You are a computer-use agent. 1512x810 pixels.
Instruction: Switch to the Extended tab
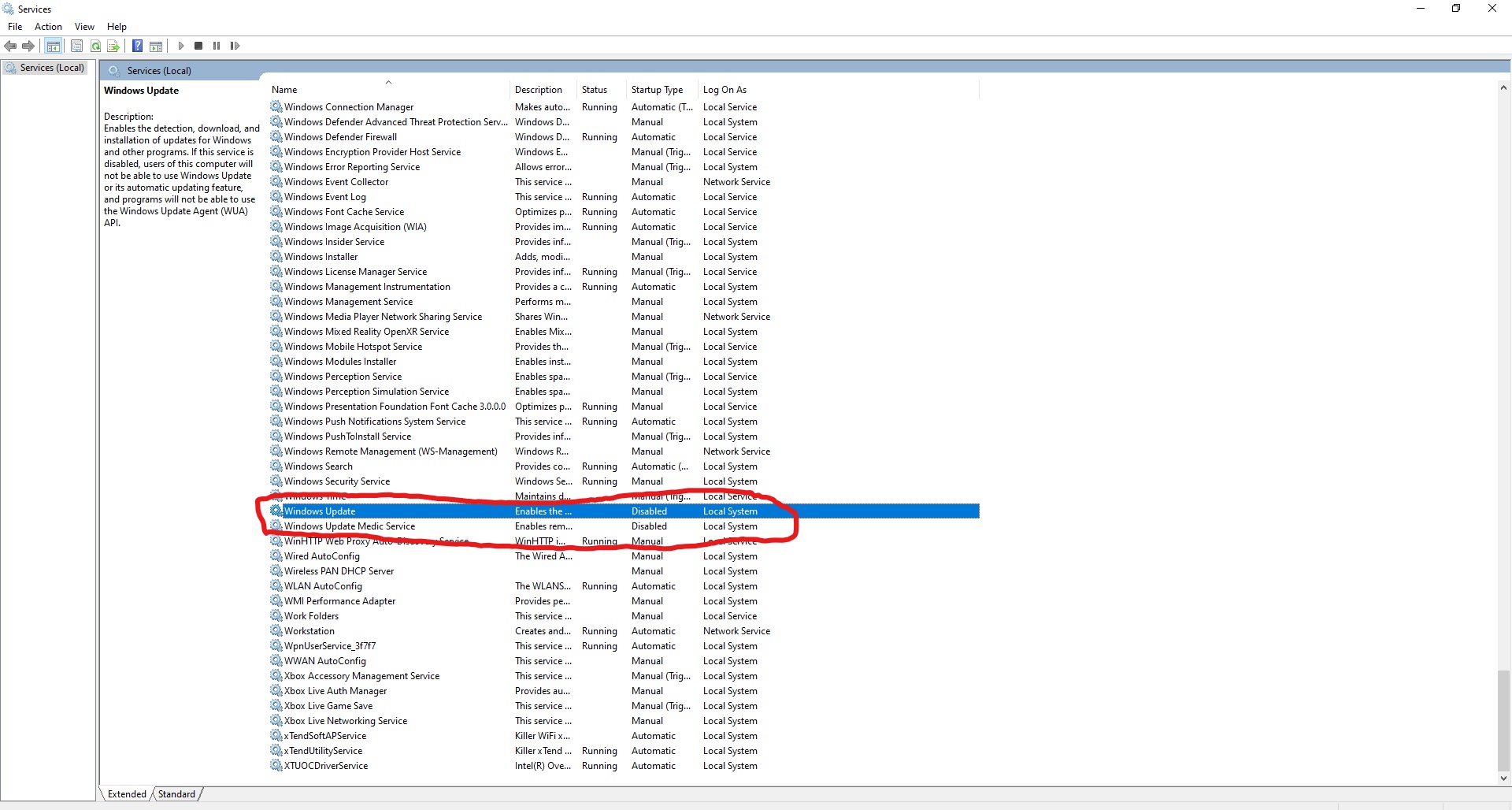pos(127,793)
